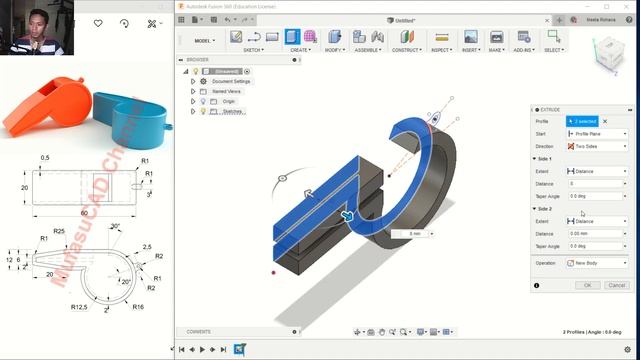Clear the Profile selection with X
Image resolution: width=640 pixels, height=360 pixels.
click(x=605, y=121)
